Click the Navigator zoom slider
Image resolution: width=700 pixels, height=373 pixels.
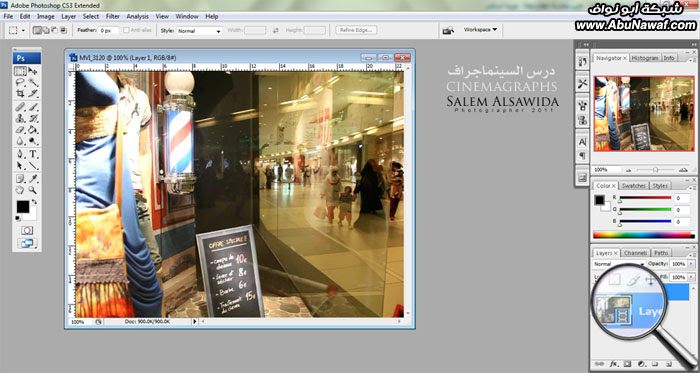pyautogui.click(x=655, y=170)
